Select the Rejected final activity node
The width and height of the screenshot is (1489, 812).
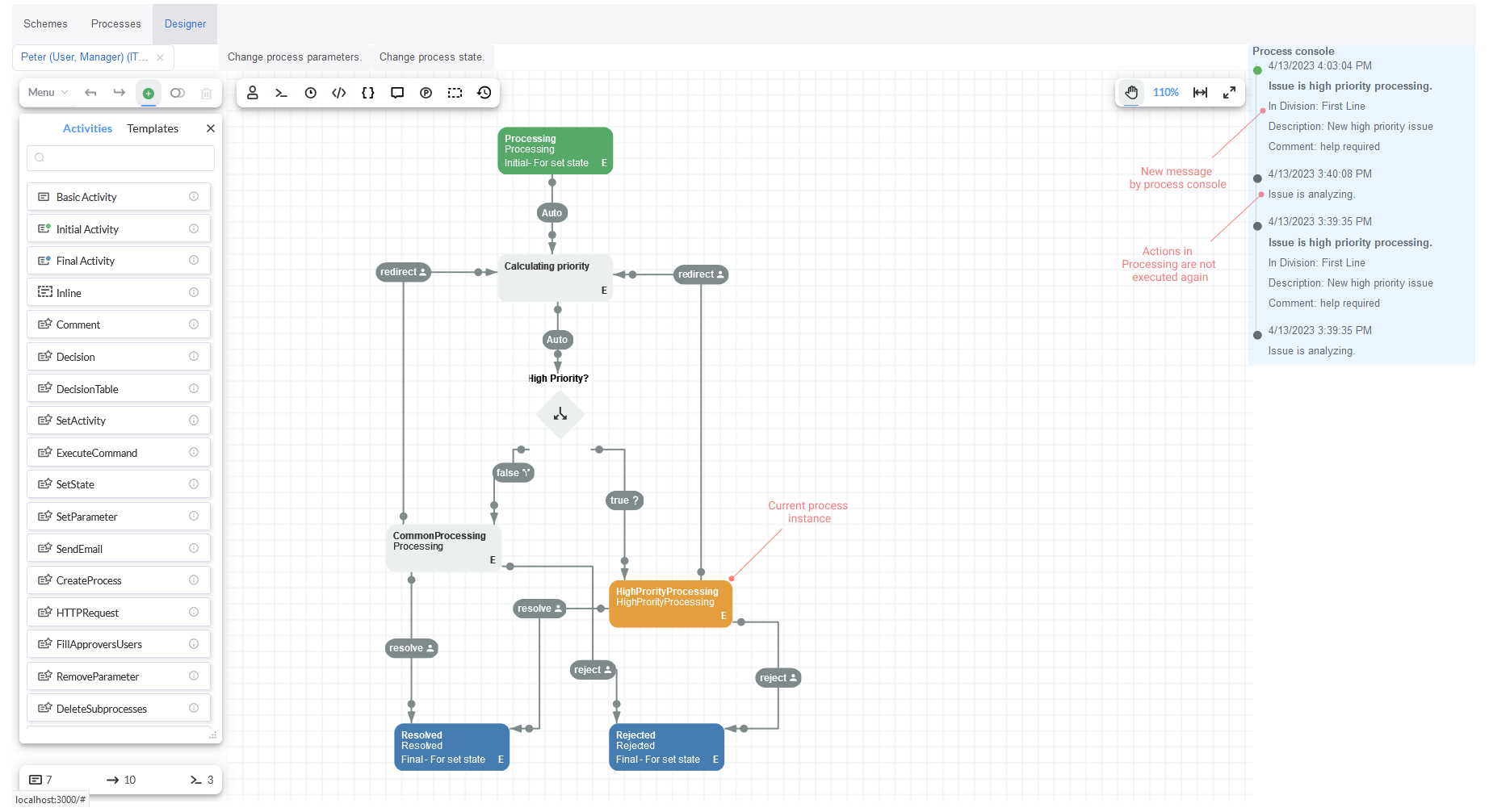(667, 747)
